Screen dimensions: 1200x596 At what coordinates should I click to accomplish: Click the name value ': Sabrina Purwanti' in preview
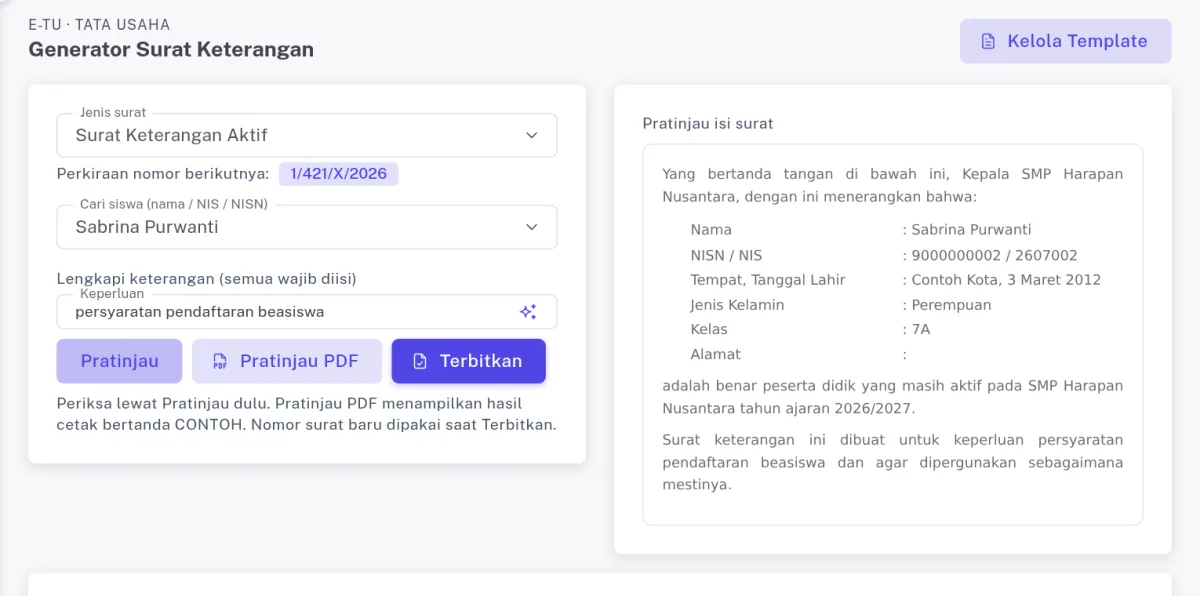(x=967, y=230)
